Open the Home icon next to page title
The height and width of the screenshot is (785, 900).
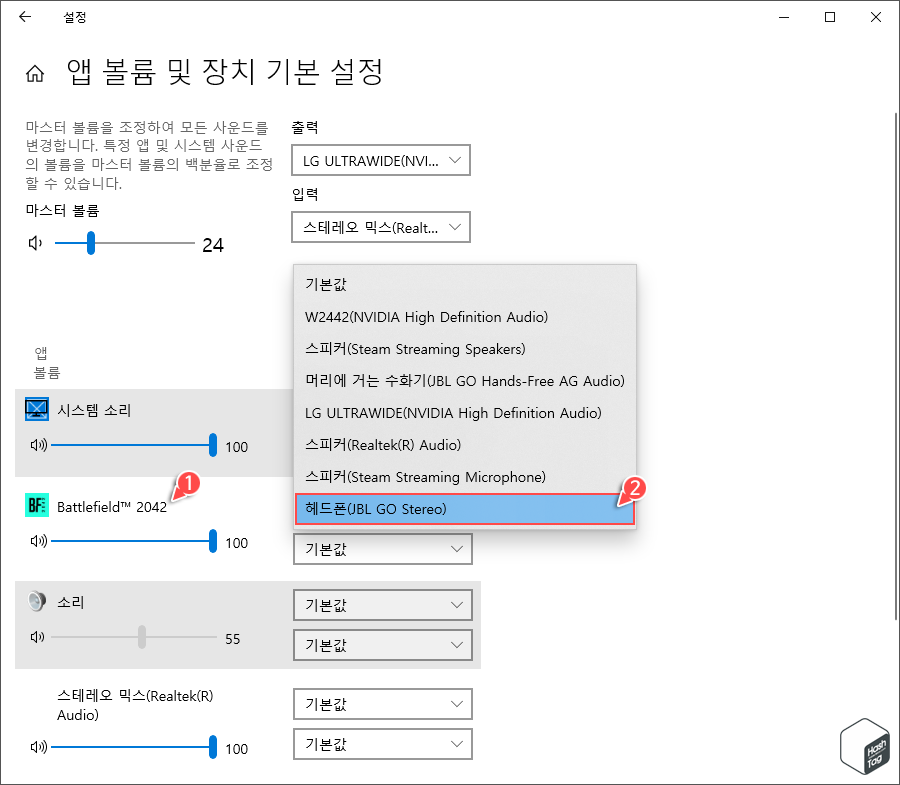pyautogui.click(x=35, y=73)
